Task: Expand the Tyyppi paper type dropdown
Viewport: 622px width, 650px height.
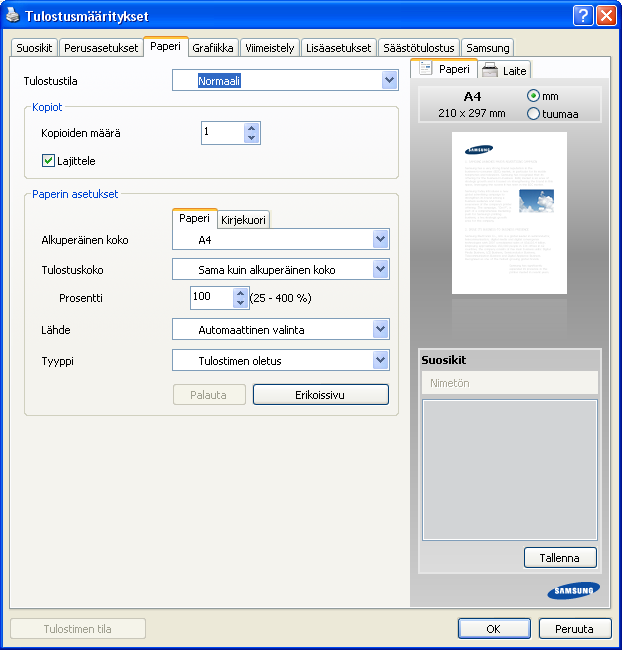Action: point(380,360)
